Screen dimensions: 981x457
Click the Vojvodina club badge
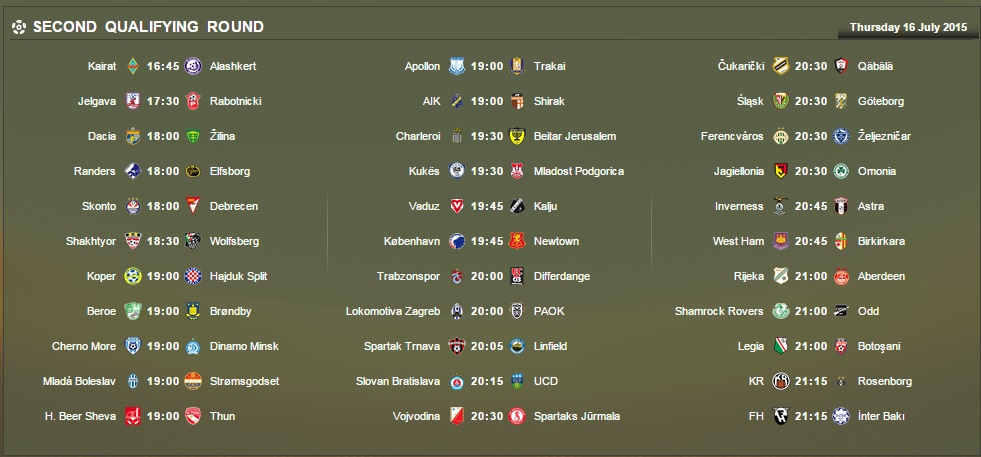click(x=456, y=416)
